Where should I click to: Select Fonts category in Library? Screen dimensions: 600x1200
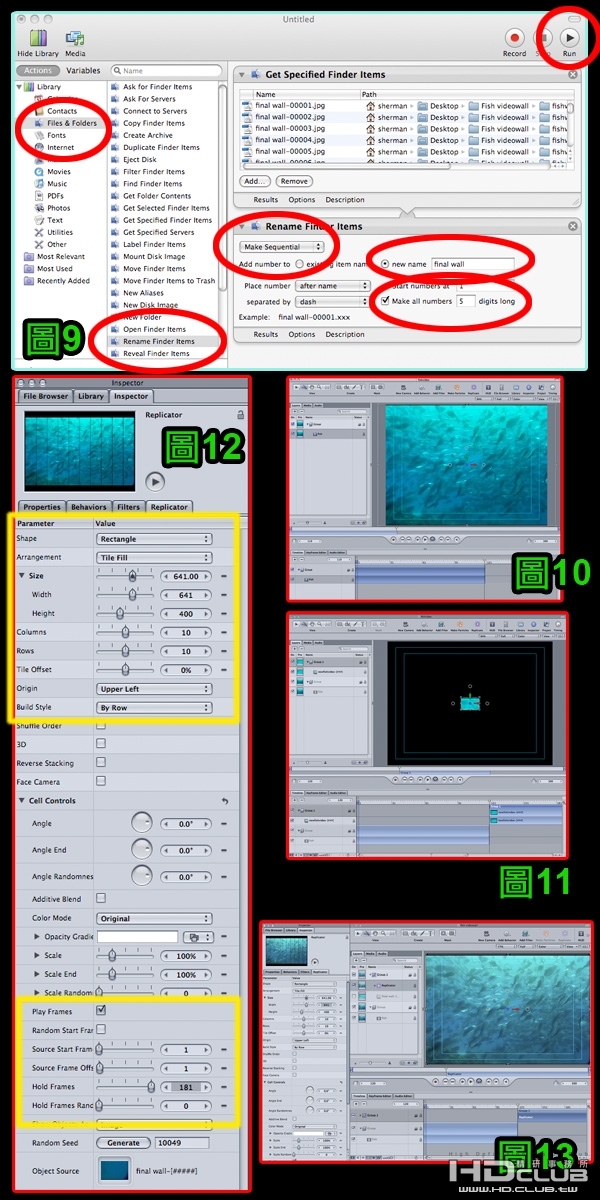tap(56, 135)
